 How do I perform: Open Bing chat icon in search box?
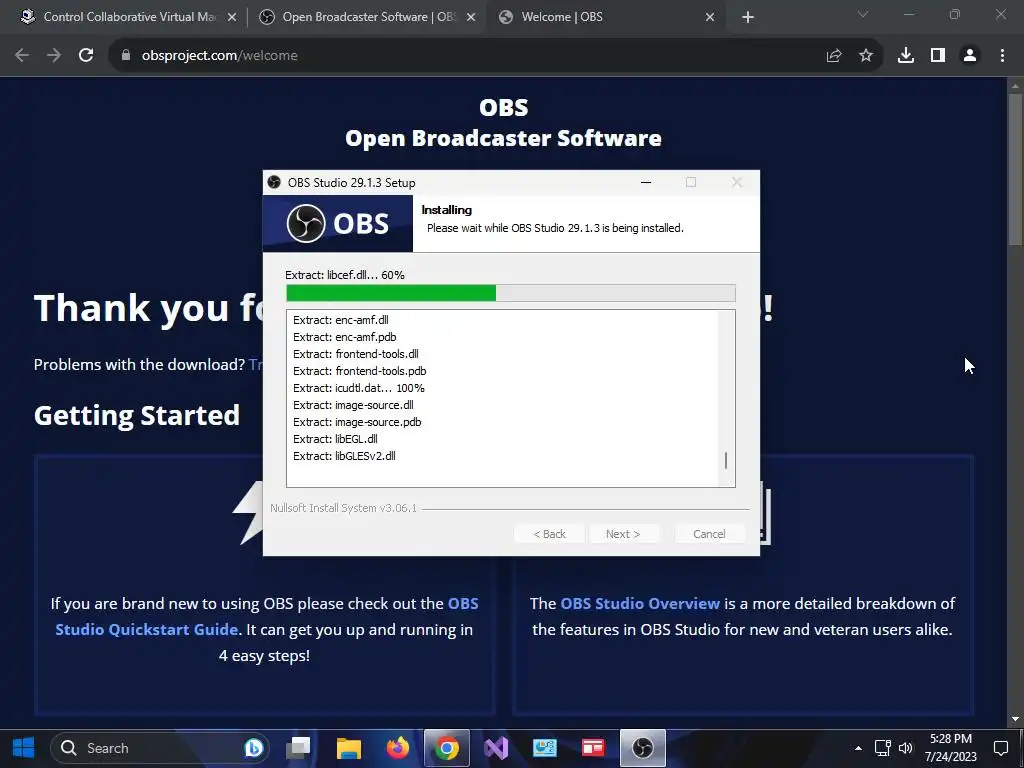pyautogui.click(x=253, y=748)
